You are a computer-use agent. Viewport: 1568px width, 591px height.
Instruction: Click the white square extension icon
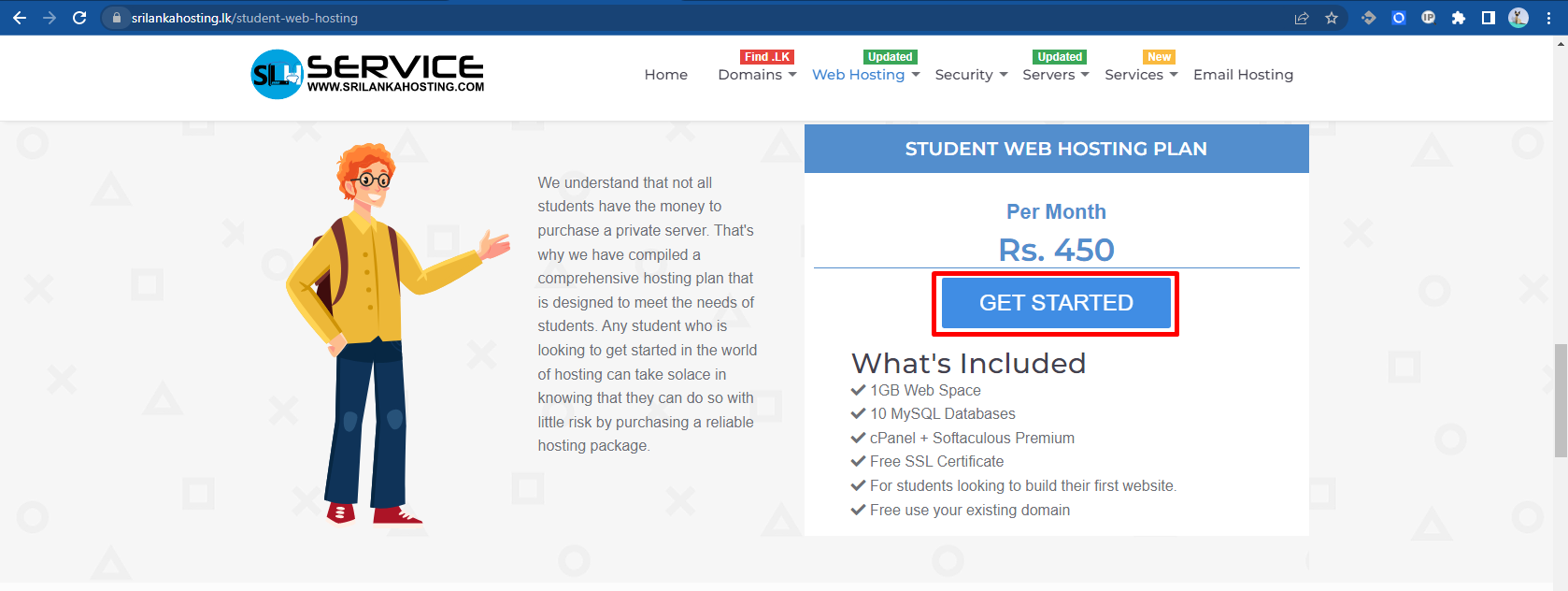pyautogui.click(x=1488, y=17)
